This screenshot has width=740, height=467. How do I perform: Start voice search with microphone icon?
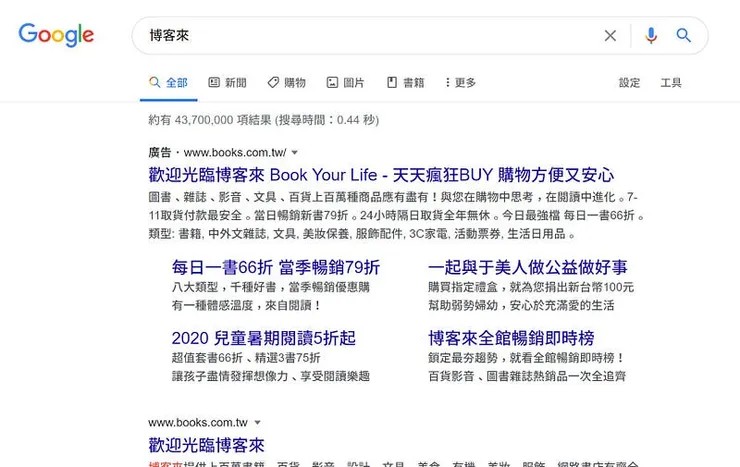(651, 35)
